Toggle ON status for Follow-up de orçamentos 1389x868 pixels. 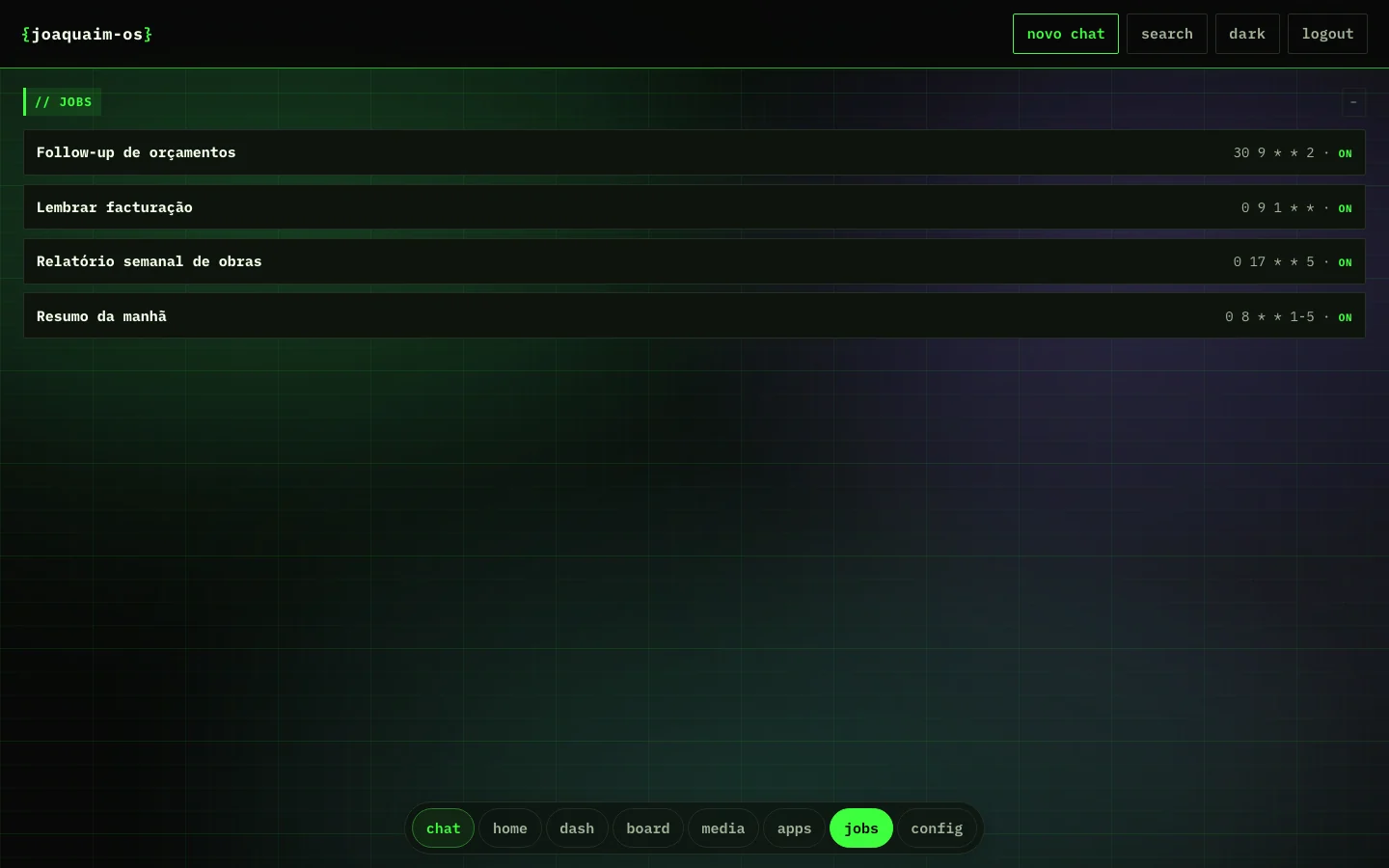point(1345,153)
